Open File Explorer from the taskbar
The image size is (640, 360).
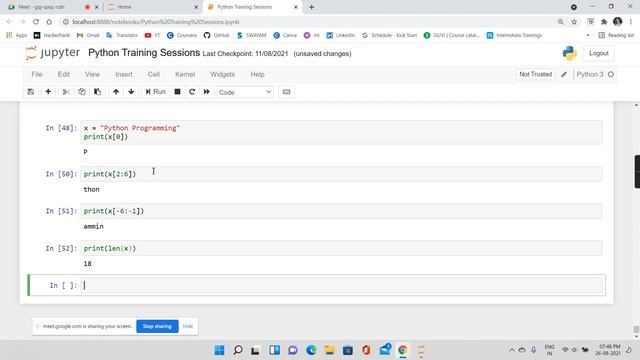click(x=329, y=350)
